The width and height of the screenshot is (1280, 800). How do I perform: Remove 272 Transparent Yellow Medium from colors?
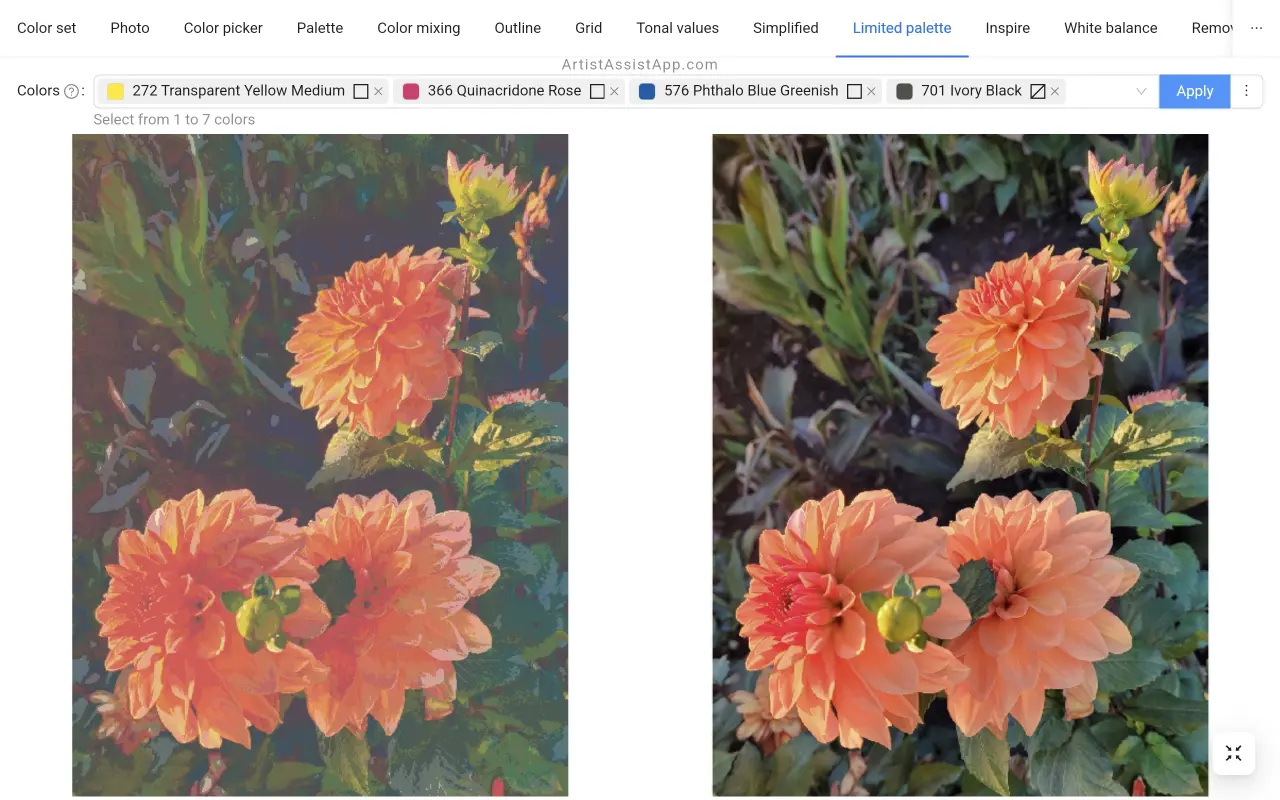(x=379, y=91)
